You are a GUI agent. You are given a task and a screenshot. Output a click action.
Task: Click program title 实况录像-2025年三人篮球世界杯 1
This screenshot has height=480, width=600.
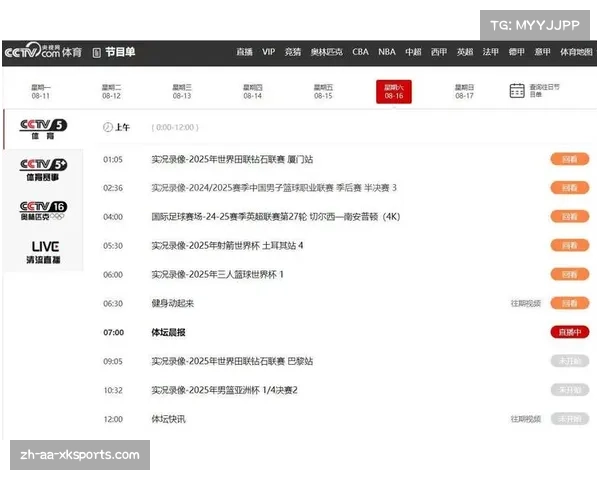point(217,274)
